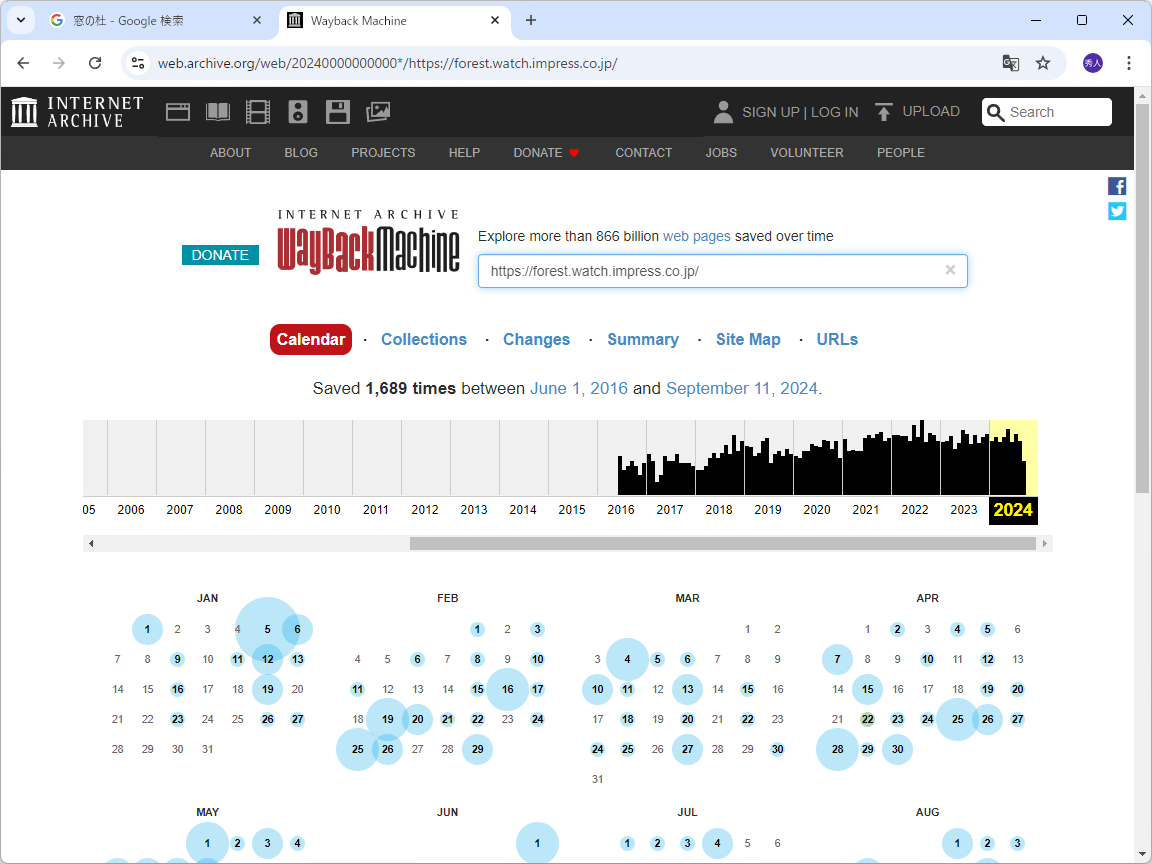Open the Video archive film icon

click(258, 111)
